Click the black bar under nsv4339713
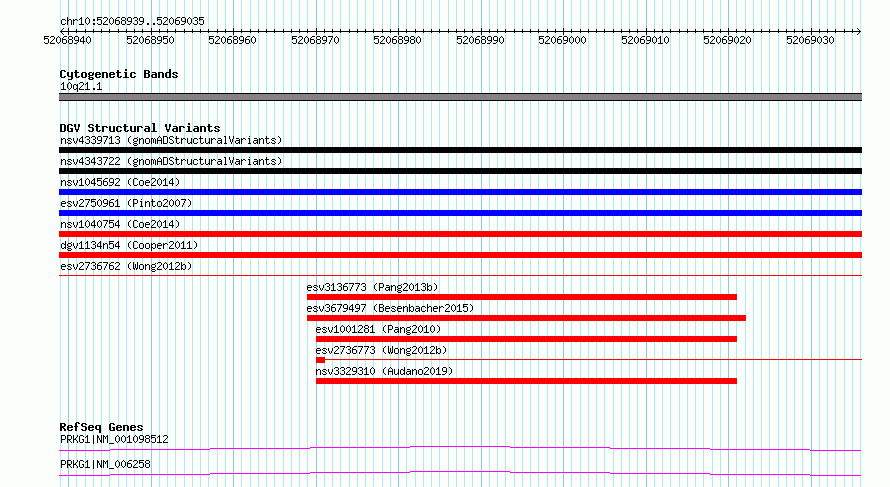The width and height of the screenshot is (890, 487). [x=460, y=150]
